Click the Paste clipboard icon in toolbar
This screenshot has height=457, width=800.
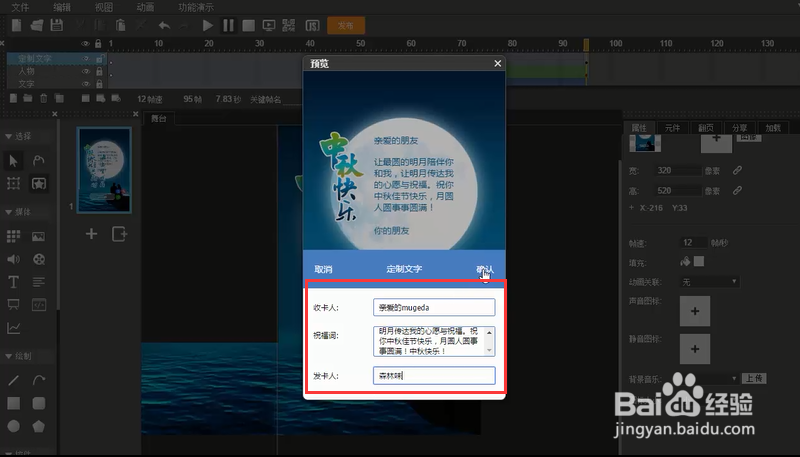click(x=120, y=25)
